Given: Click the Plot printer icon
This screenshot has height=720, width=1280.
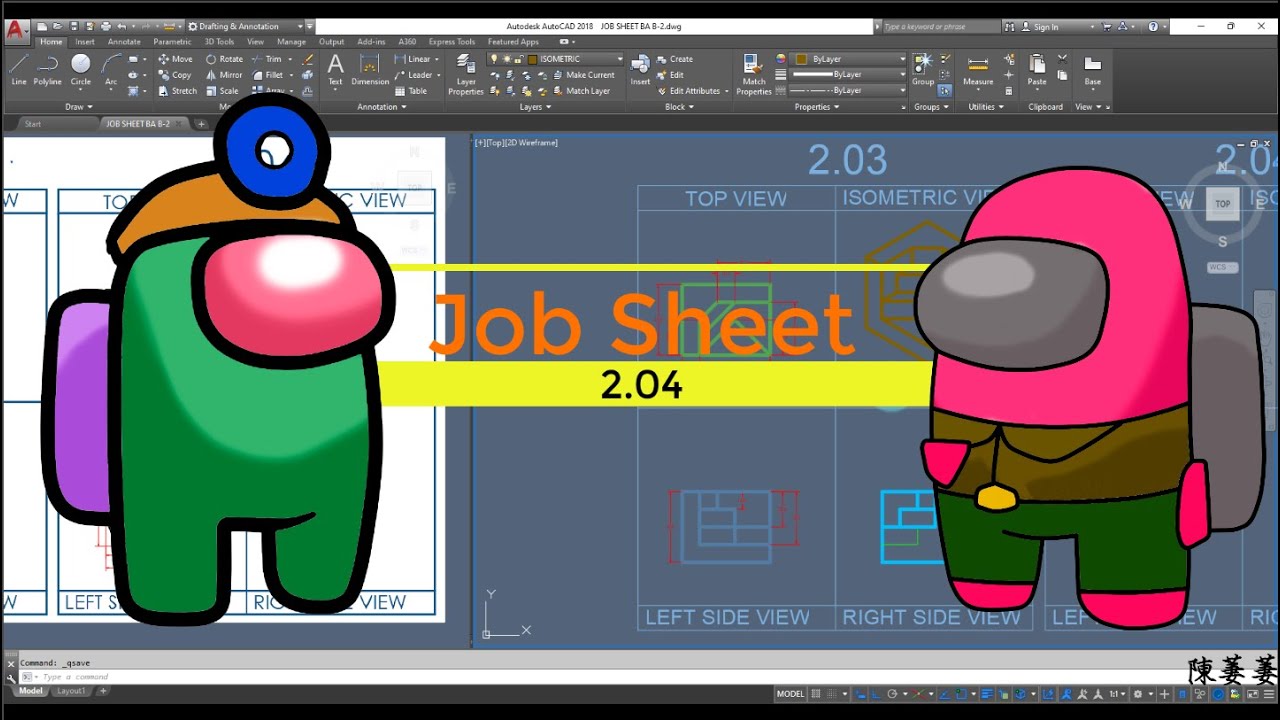Looking at the screenshot, I should 106,26.
